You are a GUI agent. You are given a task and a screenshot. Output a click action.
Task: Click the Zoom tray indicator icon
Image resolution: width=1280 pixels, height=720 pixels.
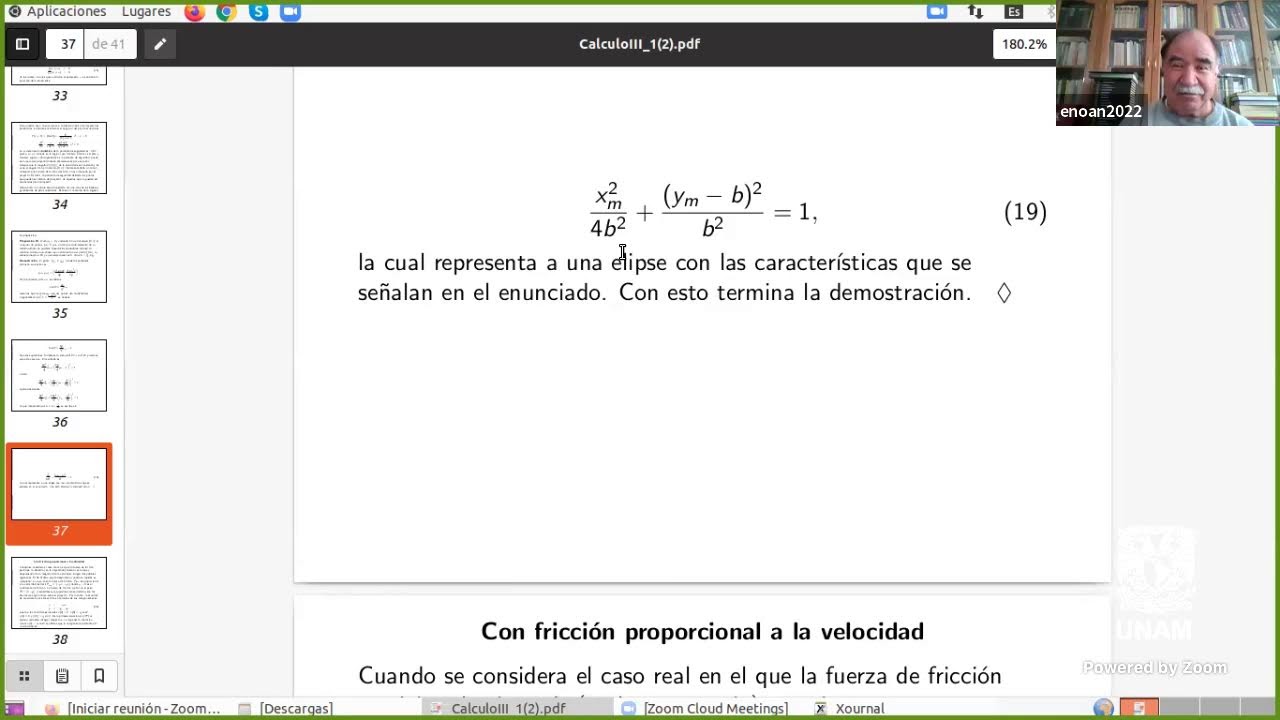click(x=937, y=11)
